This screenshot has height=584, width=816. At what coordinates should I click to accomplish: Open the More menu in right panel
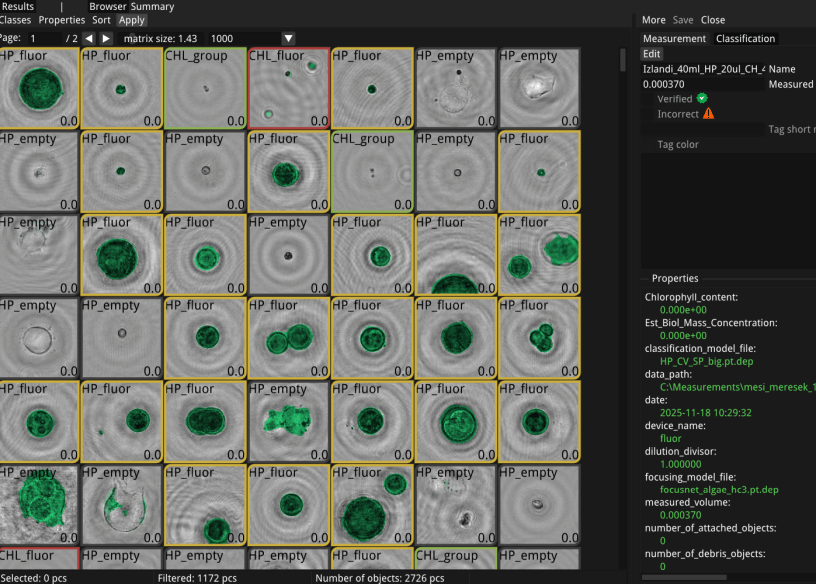tap(653, 20)
